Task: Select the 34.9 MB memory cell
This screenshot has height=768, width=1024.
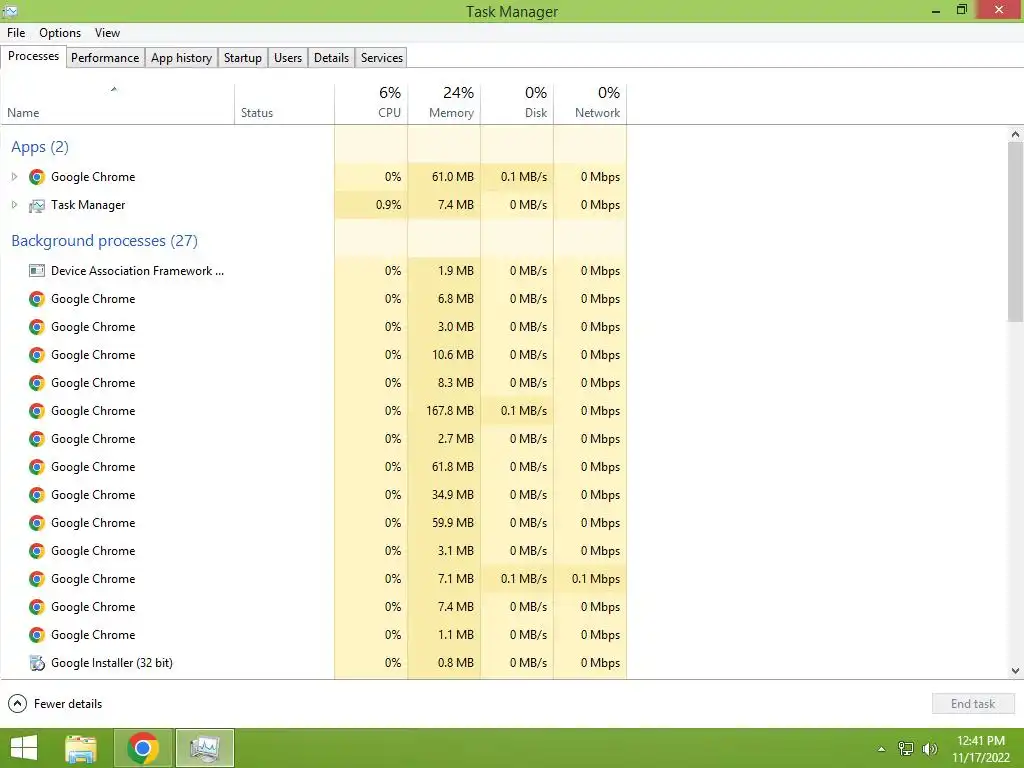Action: (444, 495)
